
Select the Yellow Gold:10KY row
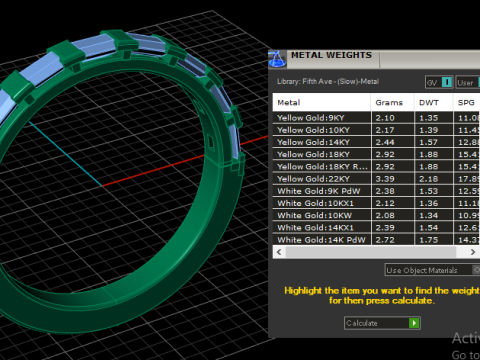point(376,130)
